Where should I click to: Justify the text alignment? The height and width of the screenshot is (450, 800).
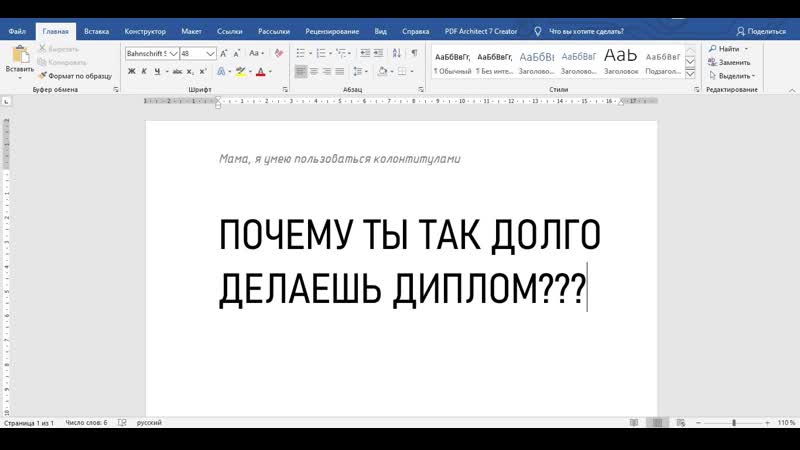click(x=339, y=71)
